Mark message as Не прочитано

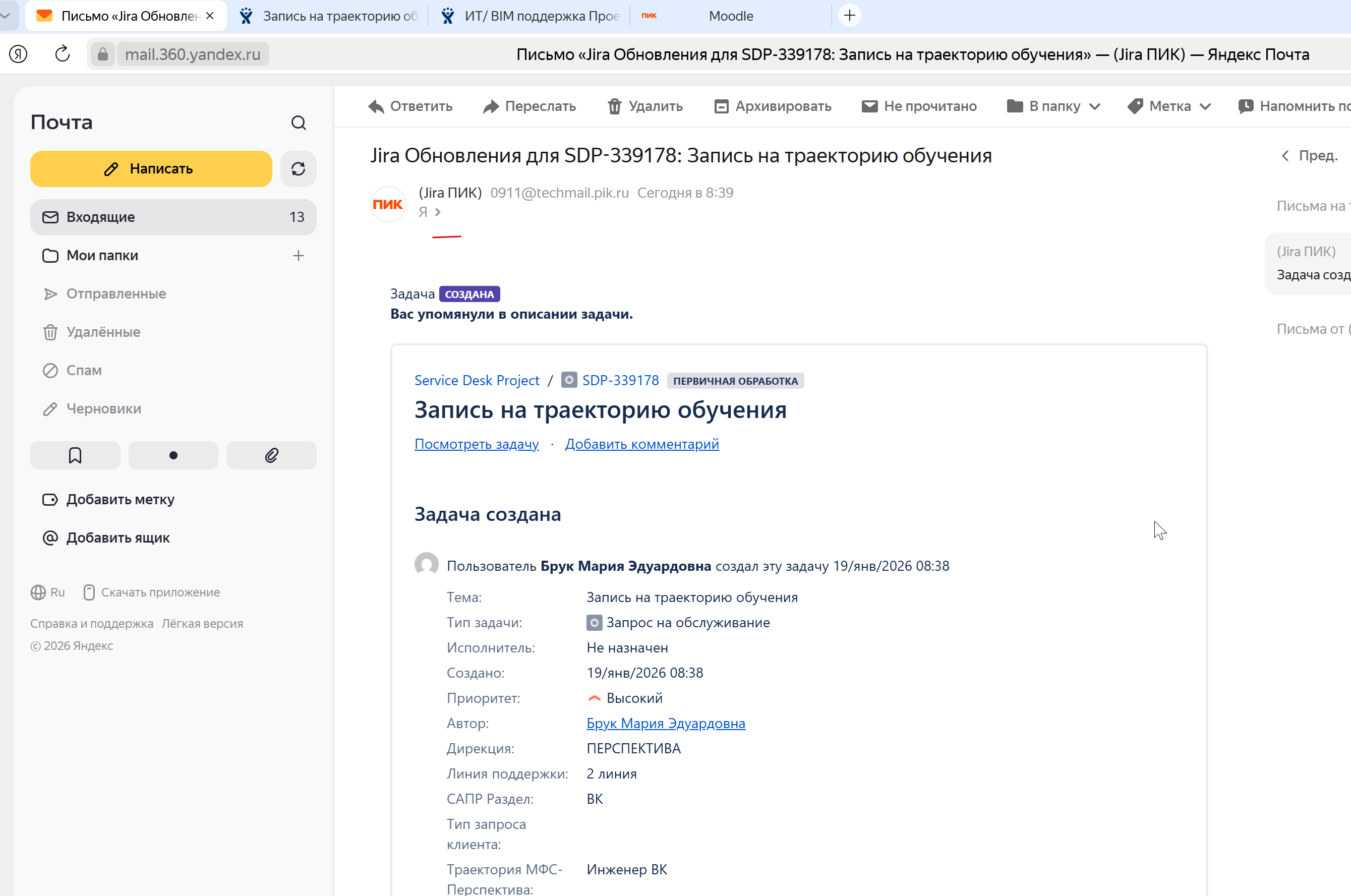pyautogui.click(x=919, y=106)
